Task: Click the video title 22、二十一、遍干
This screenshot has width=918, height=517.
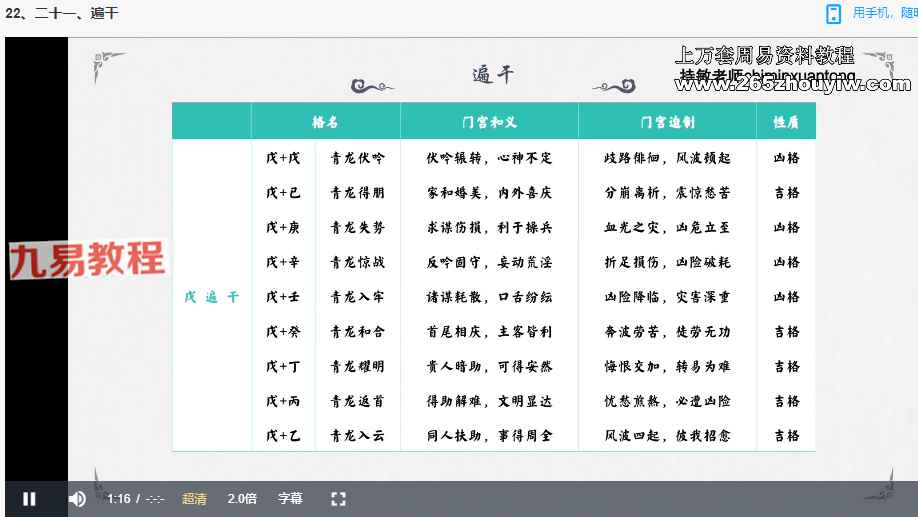Action: point(61,13)
